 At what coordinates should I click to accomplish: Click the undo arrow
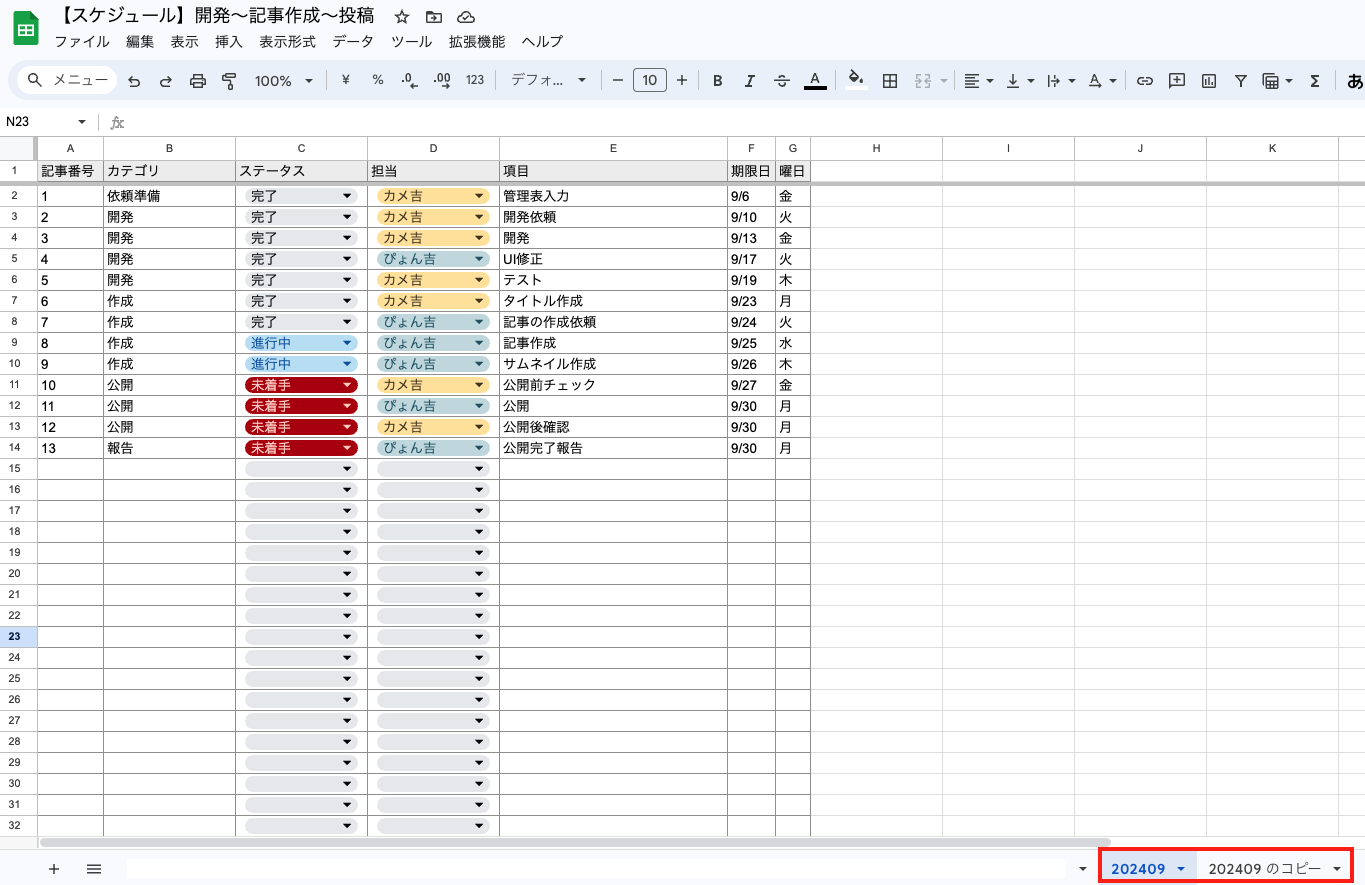134,81
